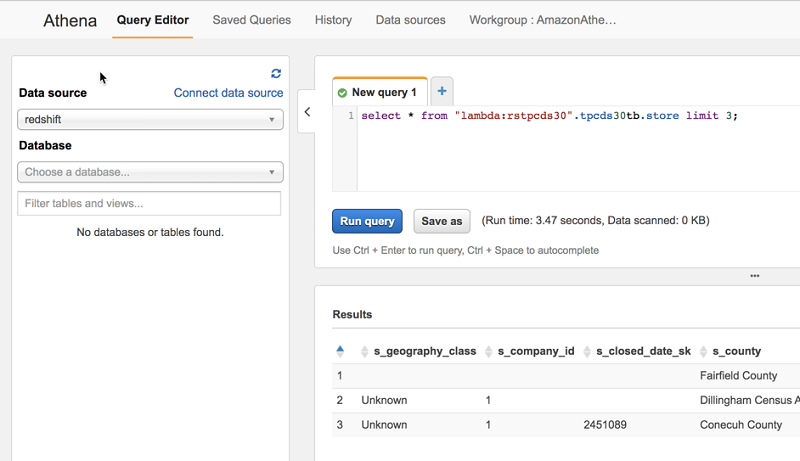The image size is (800, 461).
Task: Expand the Choose a database dropdown
Action: (x=150, y=172)
